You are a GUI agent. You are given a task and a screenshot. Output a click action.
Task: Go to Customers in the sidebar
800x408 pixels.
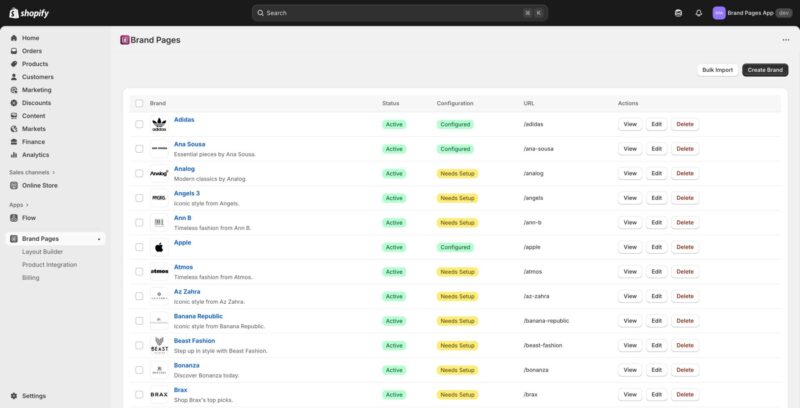(38, 77)
